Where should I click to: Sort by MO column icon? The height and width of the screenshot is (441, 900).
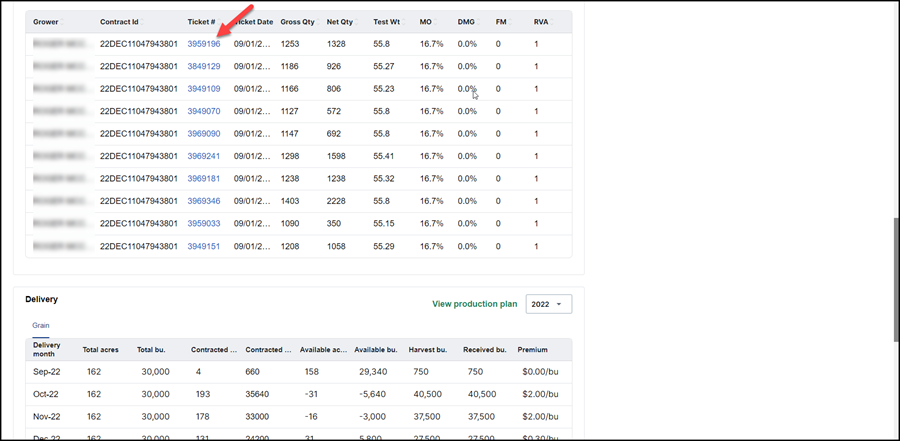[x=435, y=22]
